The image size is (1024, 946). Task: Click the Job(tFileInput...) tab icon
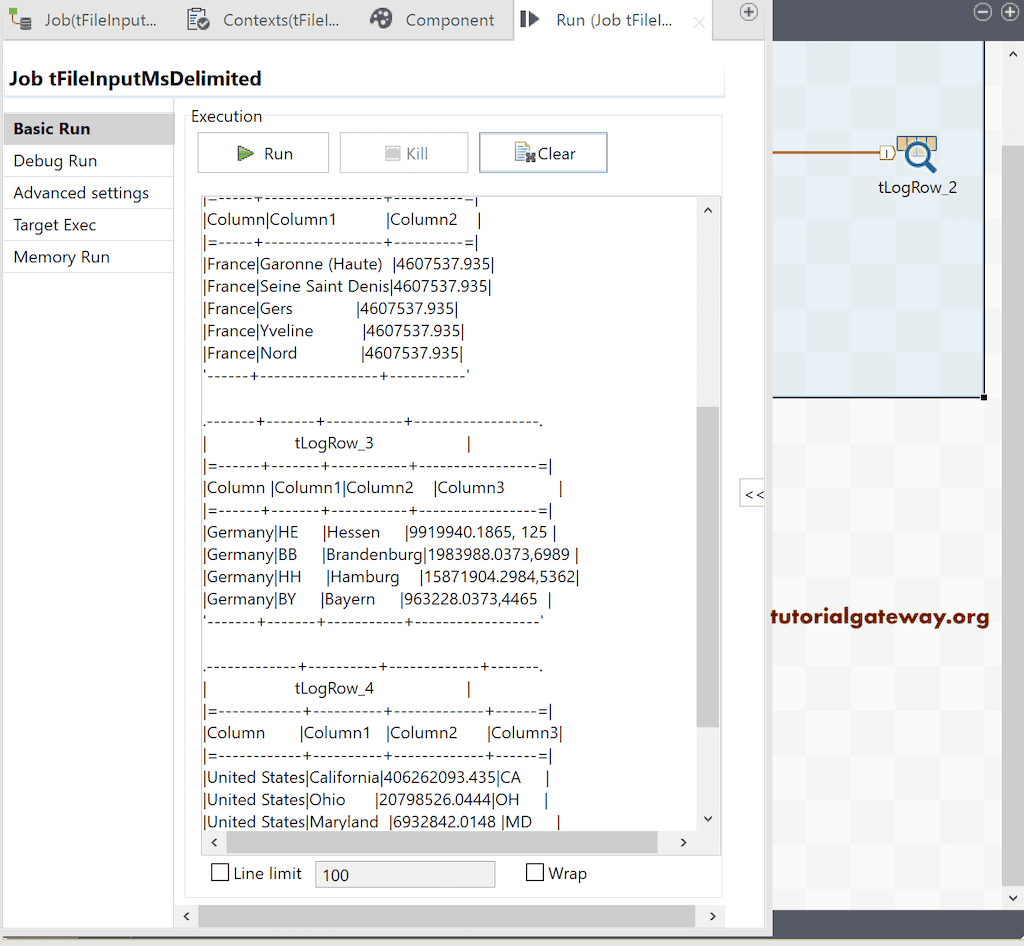[x=20, y=19]
